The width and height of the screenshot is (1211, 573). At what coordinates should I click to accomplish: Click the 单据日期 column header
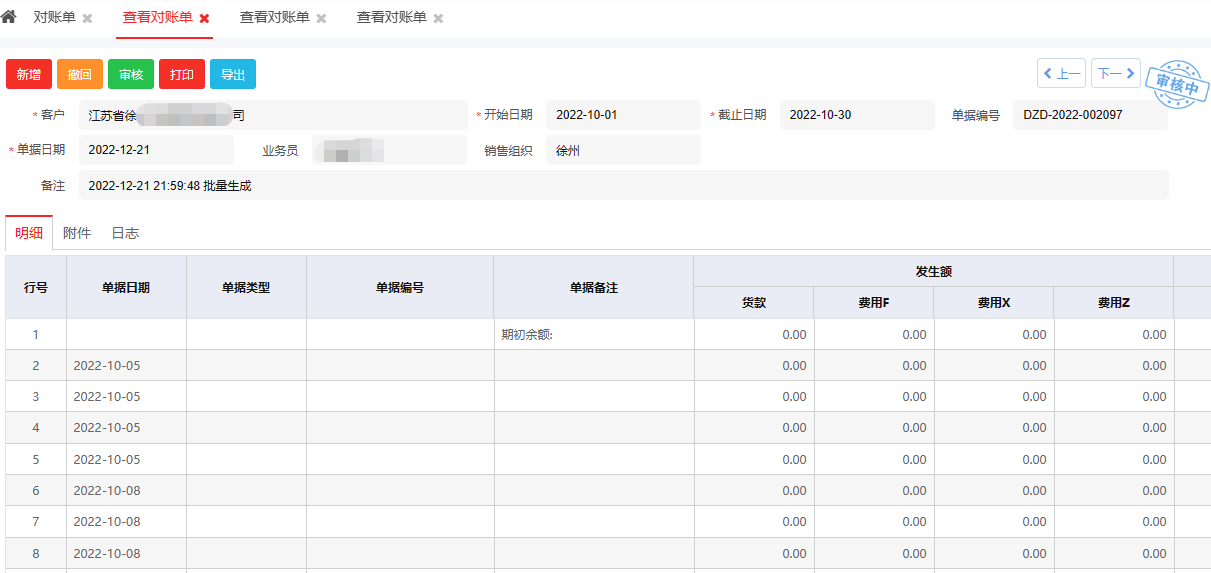[126, 288]
